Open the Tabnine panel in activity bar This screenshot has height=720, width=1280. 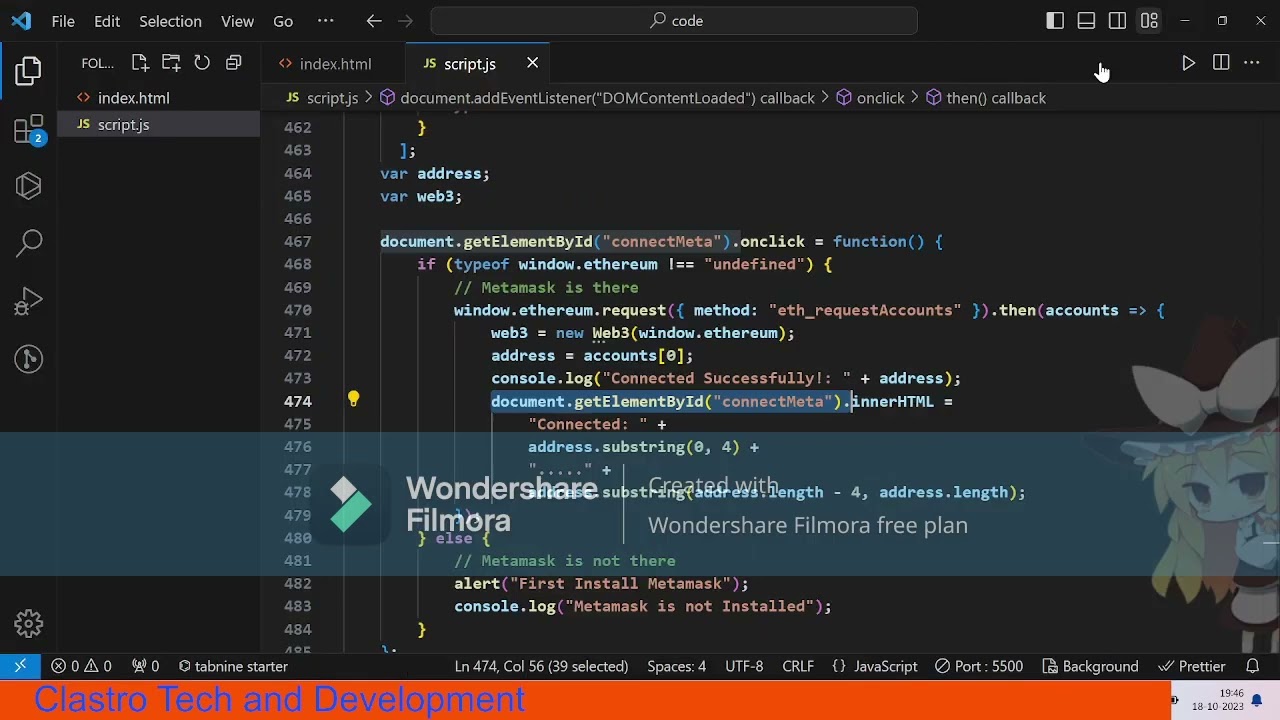click(29, 186)
